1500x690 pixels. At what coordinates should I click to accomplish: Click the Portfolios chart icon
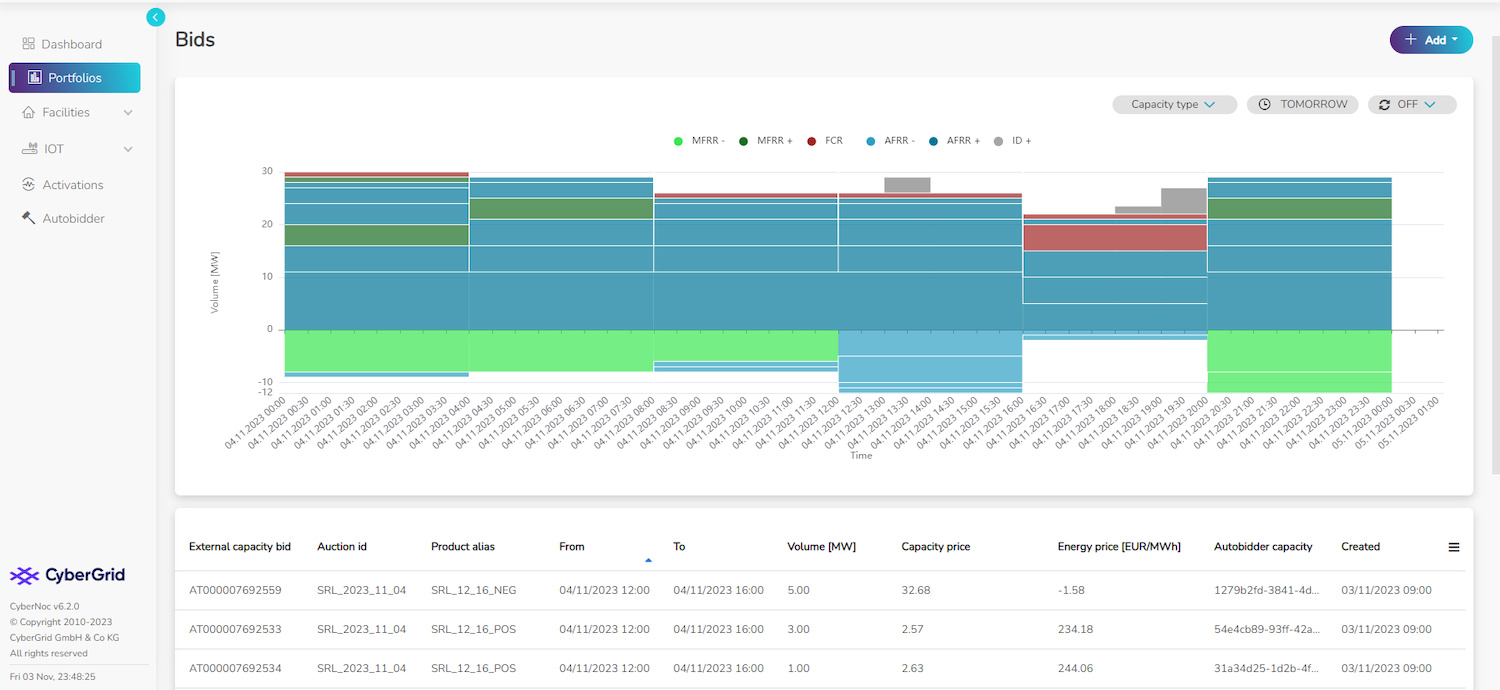tap(34, 78)
